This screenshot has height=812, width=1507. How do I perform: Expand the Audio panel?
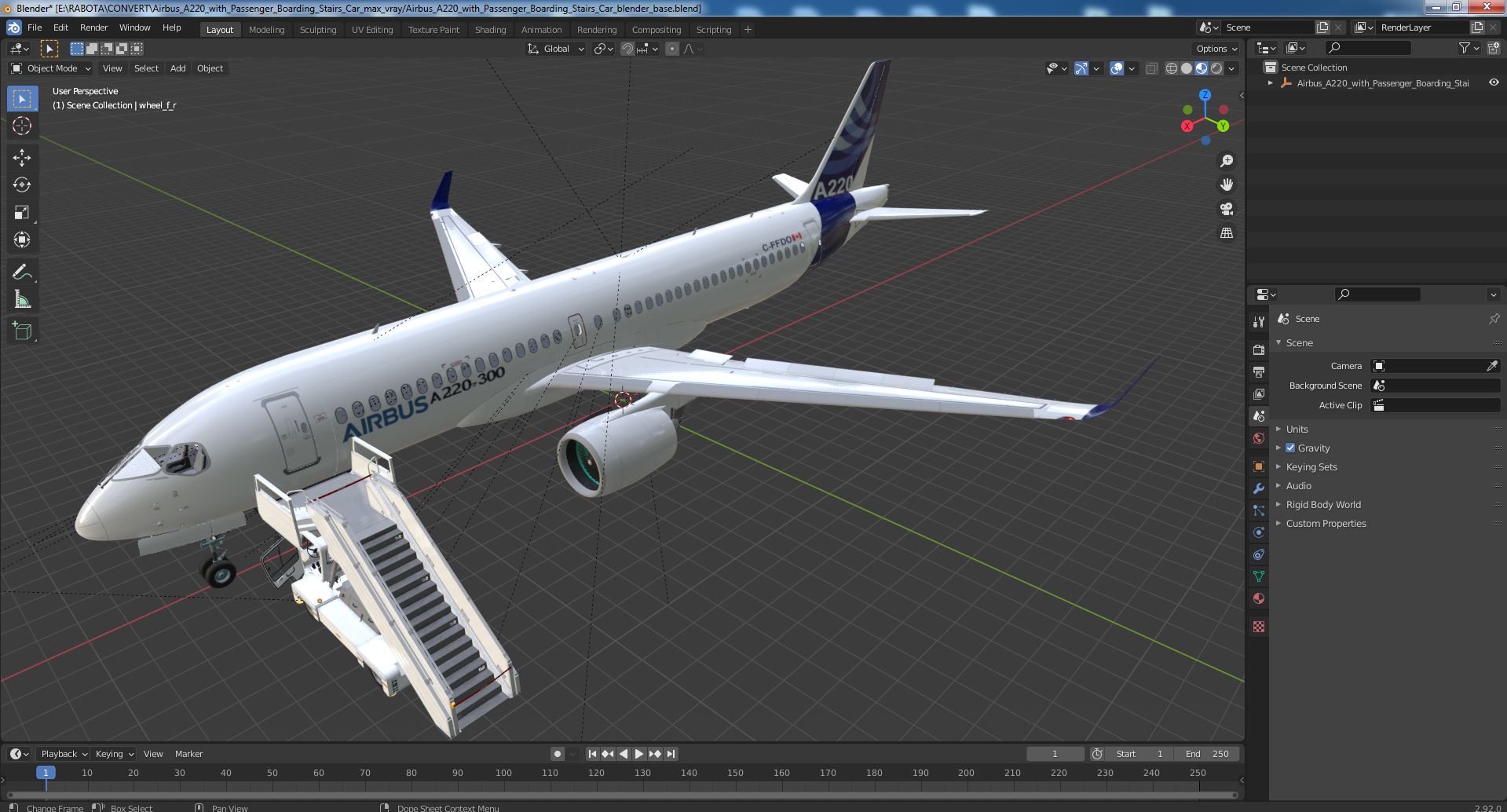click(x=1298, y=485)
